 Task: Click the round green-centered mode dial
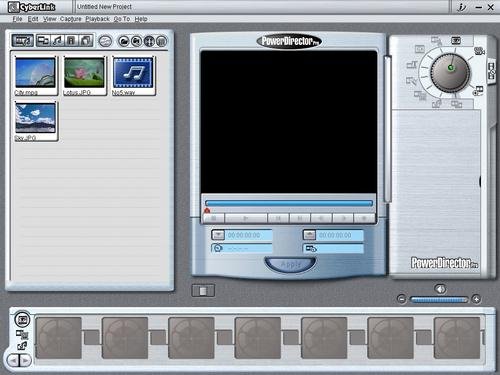coord(450,73)
